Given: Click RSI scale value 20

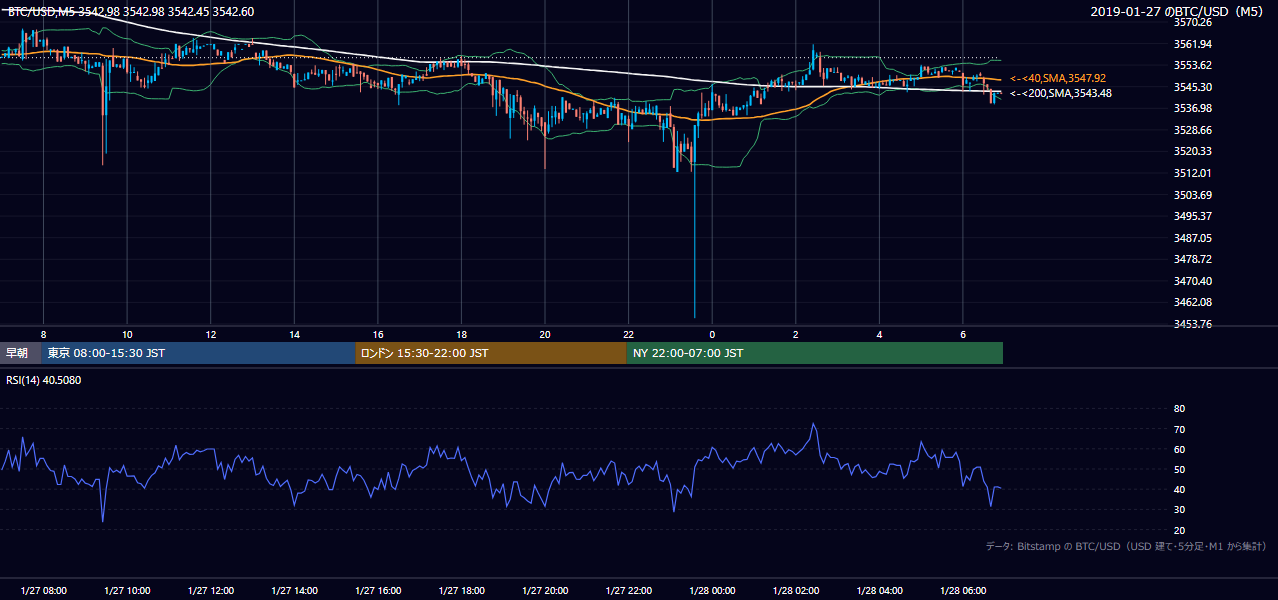Looking at the screenshot, I should coord(1179,530).
